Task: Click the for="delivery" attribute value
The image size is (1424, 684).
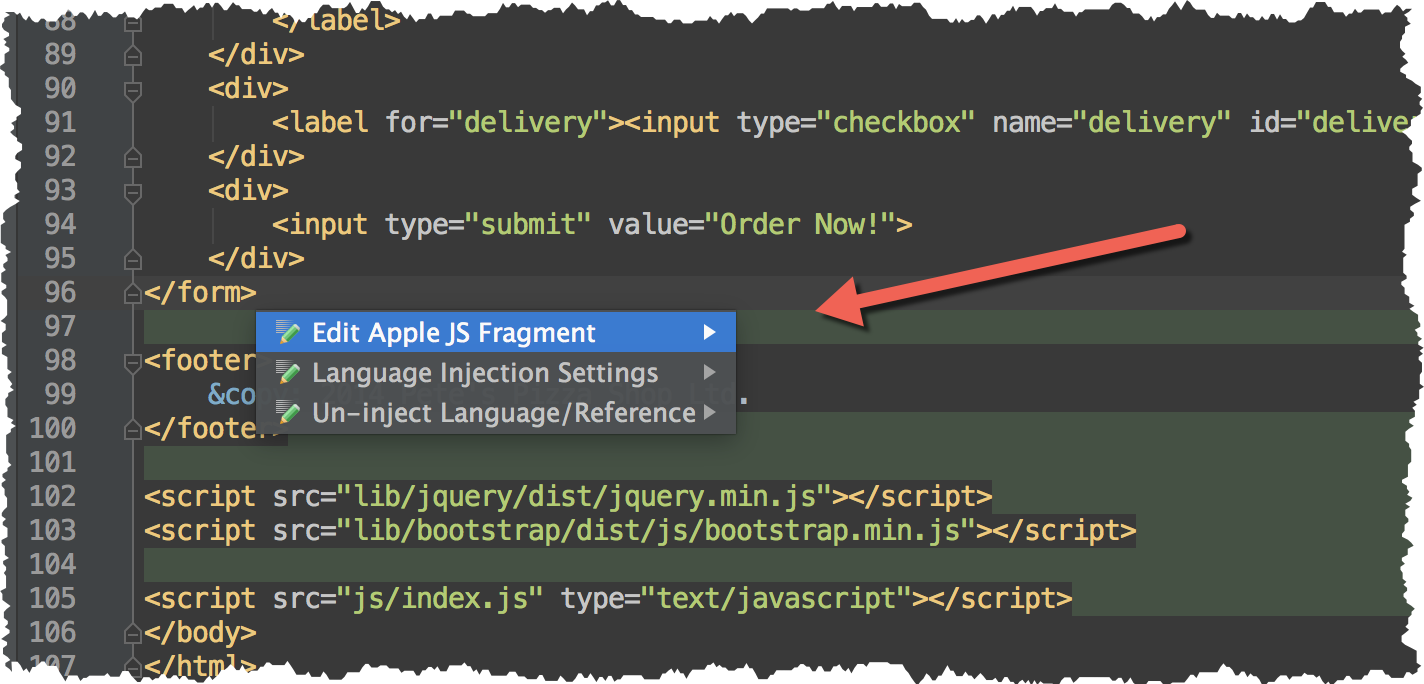Action: pyautogui.click(x=529, y=122)
